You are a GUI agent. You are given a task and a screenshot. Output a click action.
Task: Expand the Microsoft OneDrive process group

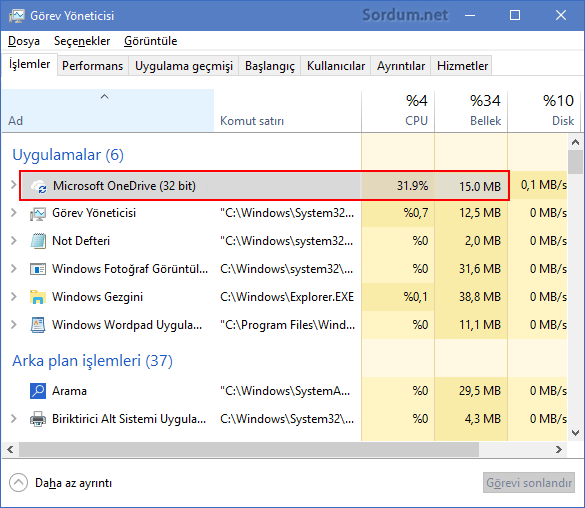pyautogui.click(x=13, y=185)
